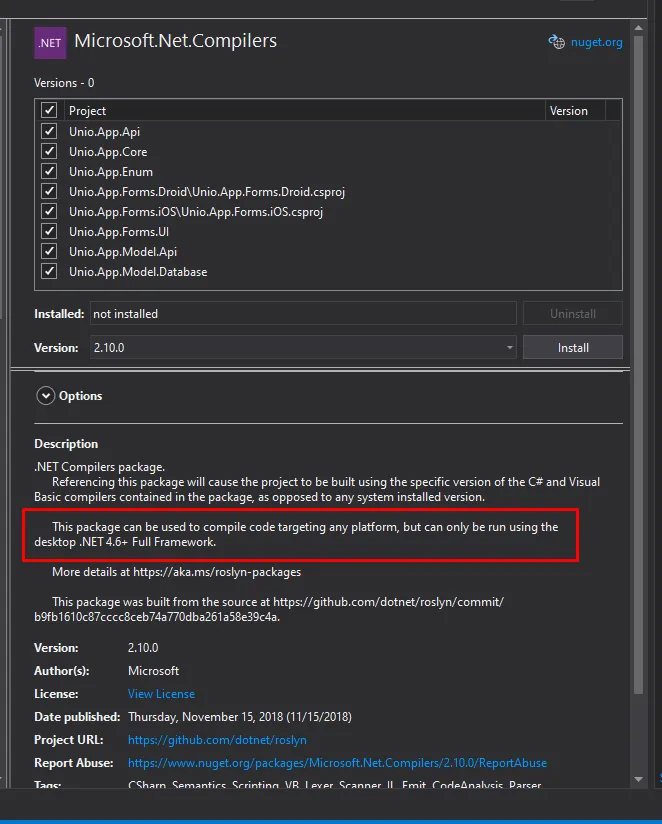Expand the Options section chevron
Screen dimensions: 662x824
point(46,396)
